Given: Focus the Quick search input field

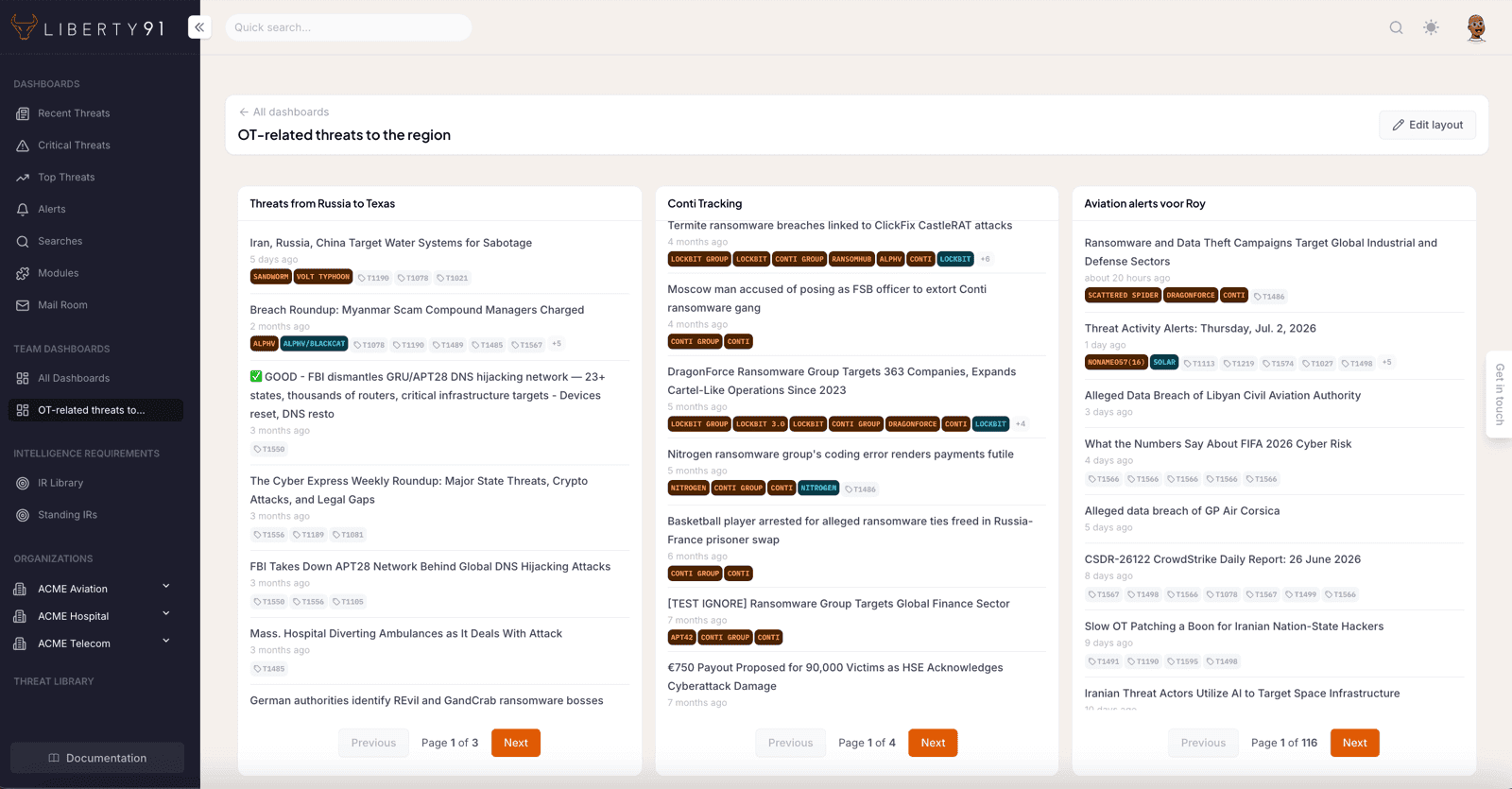Looking at the screenshot, I should pyautogui.click(x=349, y=27).
